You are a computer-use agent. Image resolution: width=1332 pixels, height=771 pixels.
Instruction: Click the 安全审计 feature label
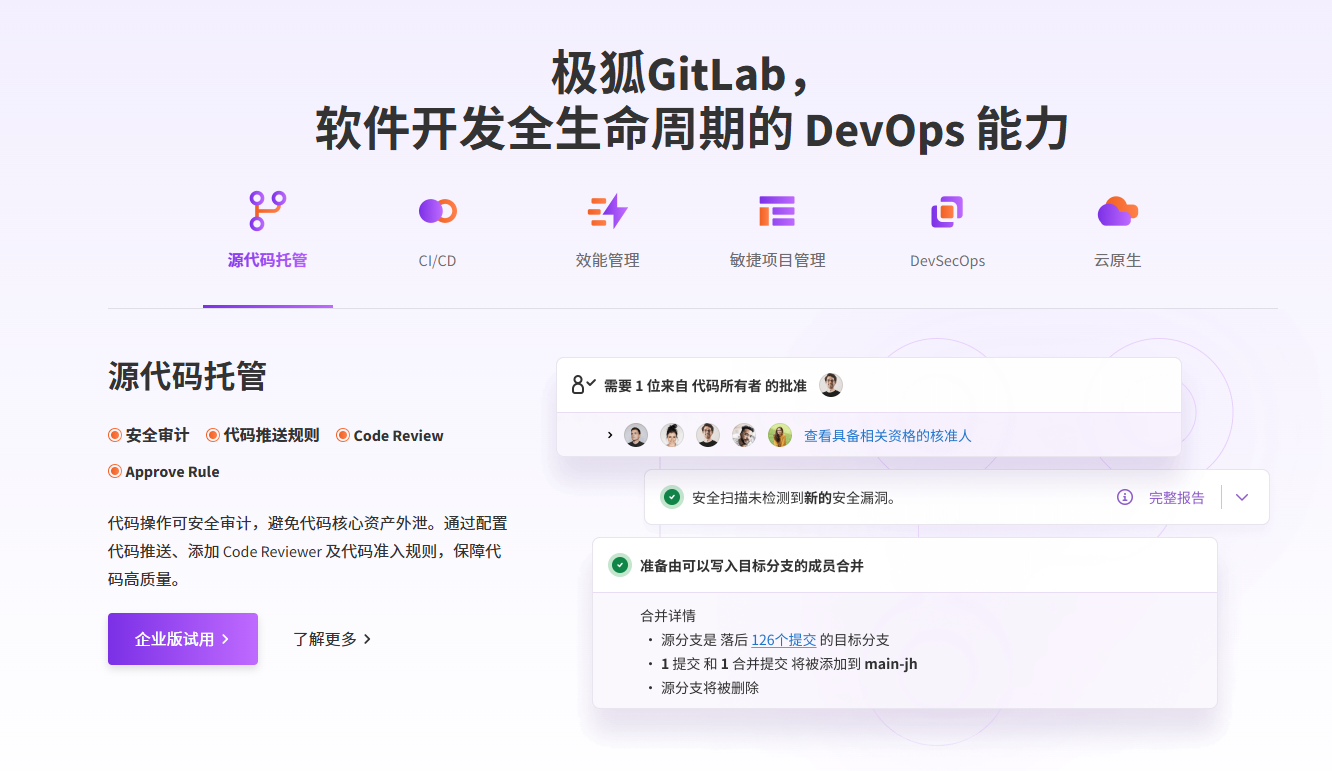[x=157, y=436]
